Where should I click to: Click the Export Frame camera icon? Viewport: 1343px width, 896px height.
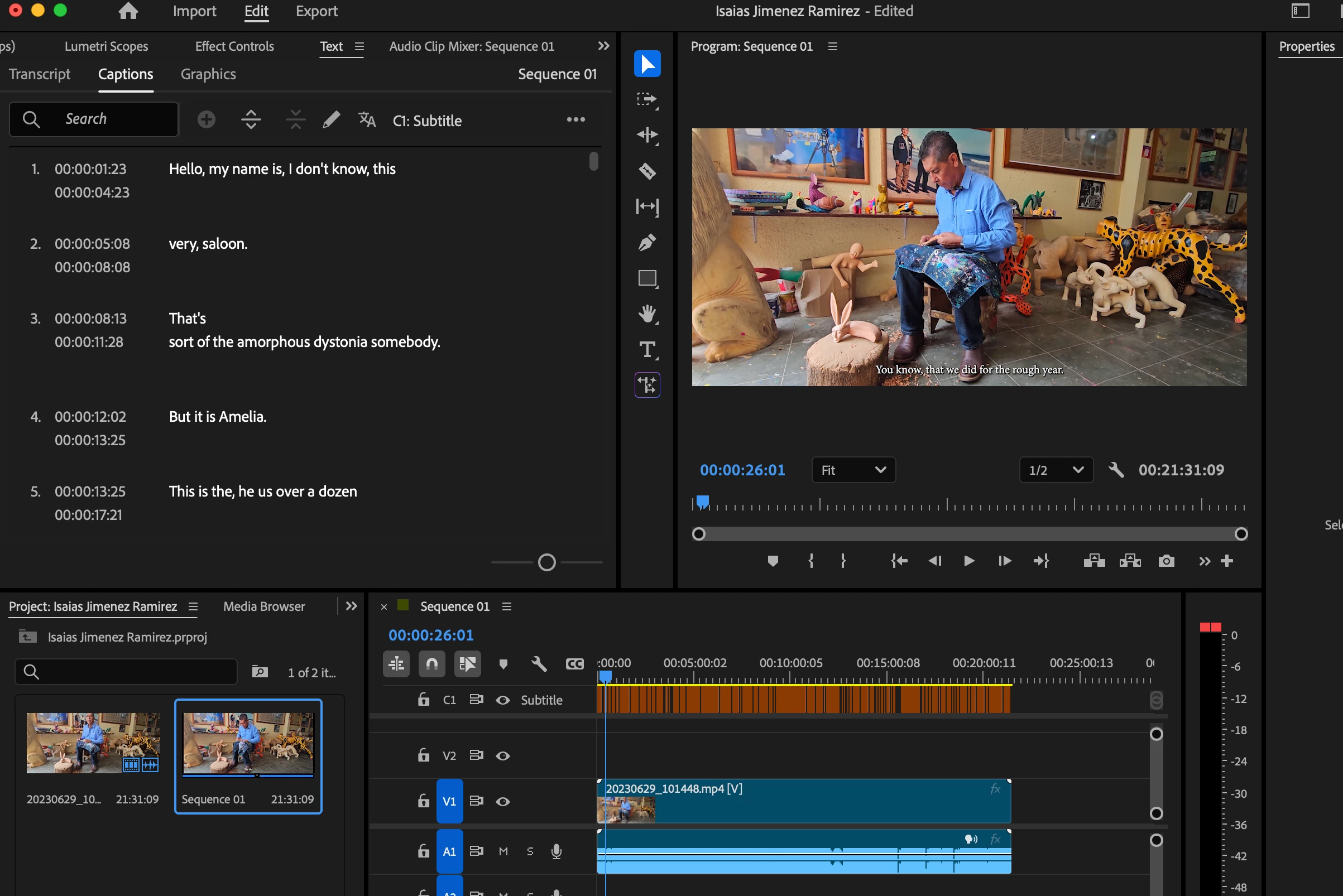coord(1165,561)
